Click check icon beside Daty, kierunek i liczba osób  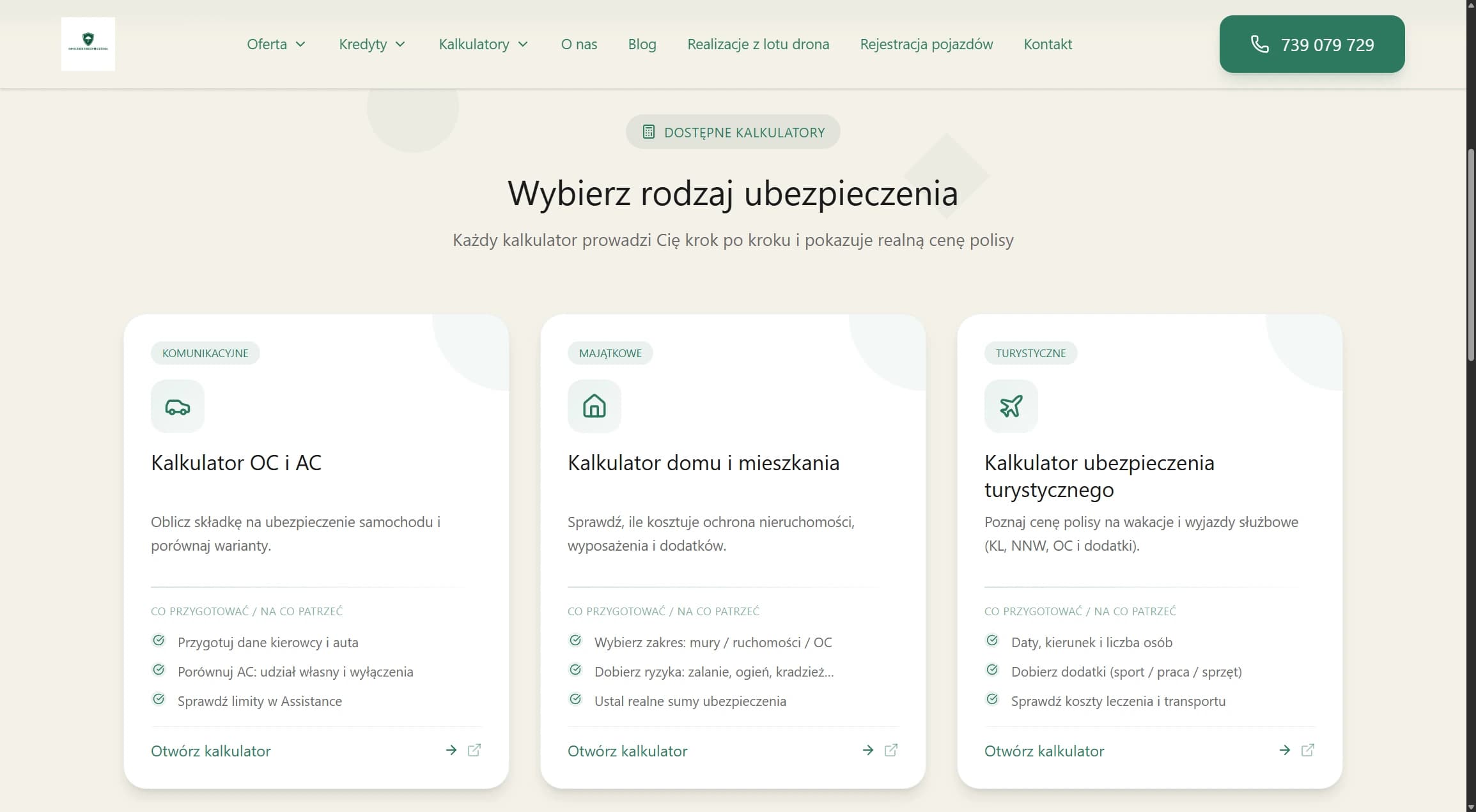click(992, 640)
